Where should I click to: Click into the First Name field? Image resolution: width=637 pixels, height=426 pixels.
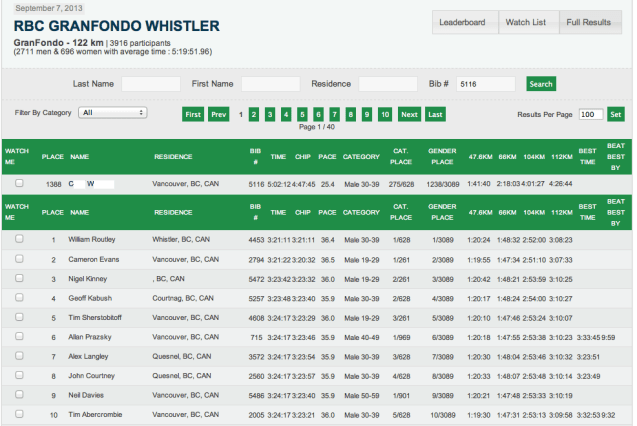270,84
